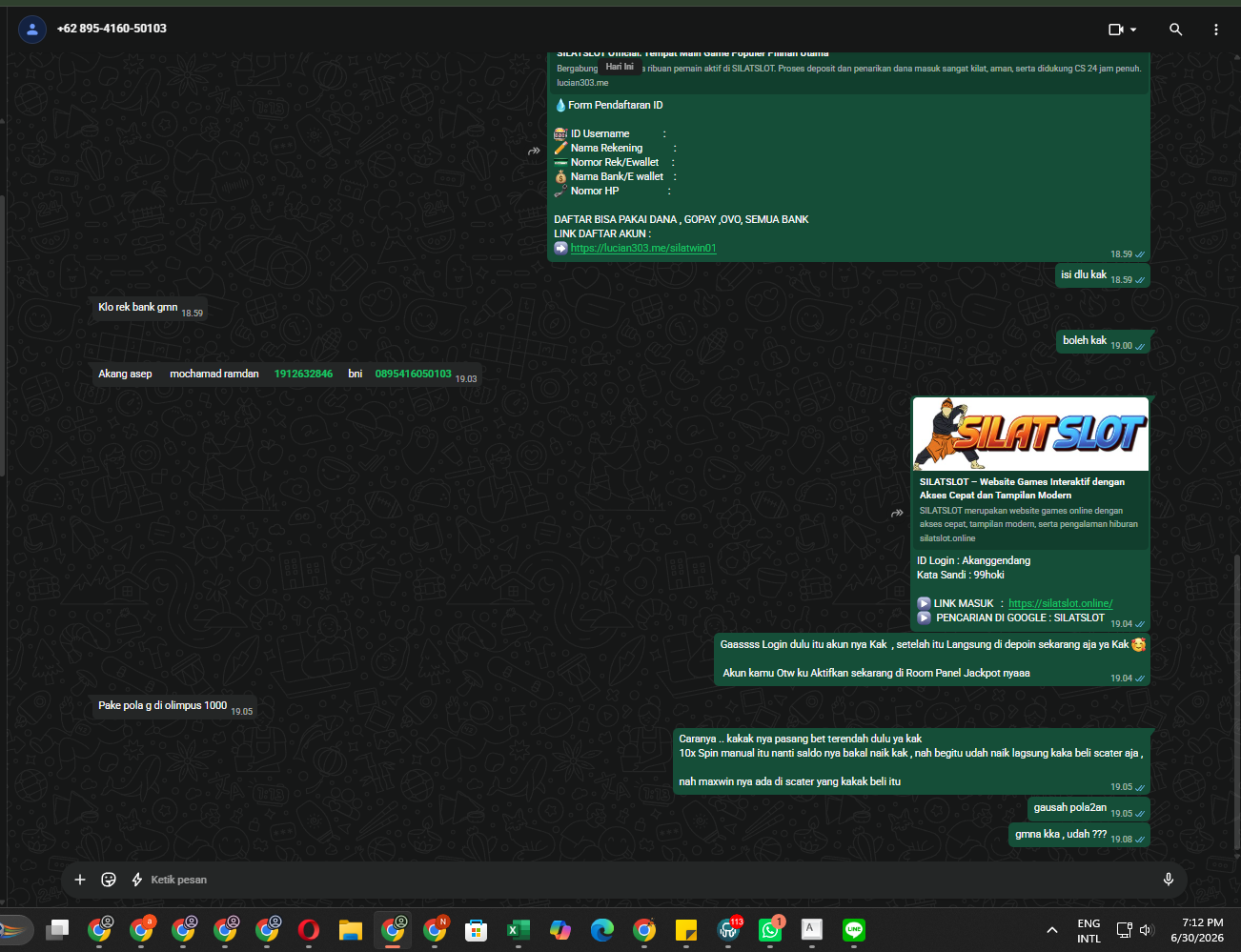This screenshot has height=952, width=1241.
Task: Click the lucian303.me preview domain text
Action: point(582,83)
